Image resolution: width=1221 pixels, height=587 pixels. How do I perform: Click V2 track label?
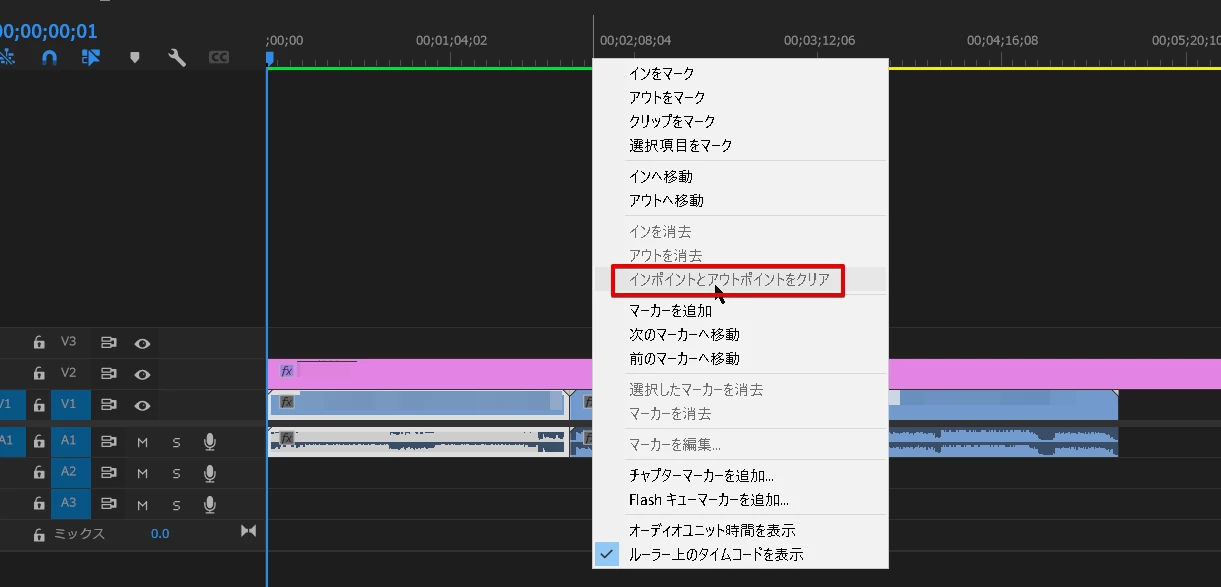click(69, 373)
